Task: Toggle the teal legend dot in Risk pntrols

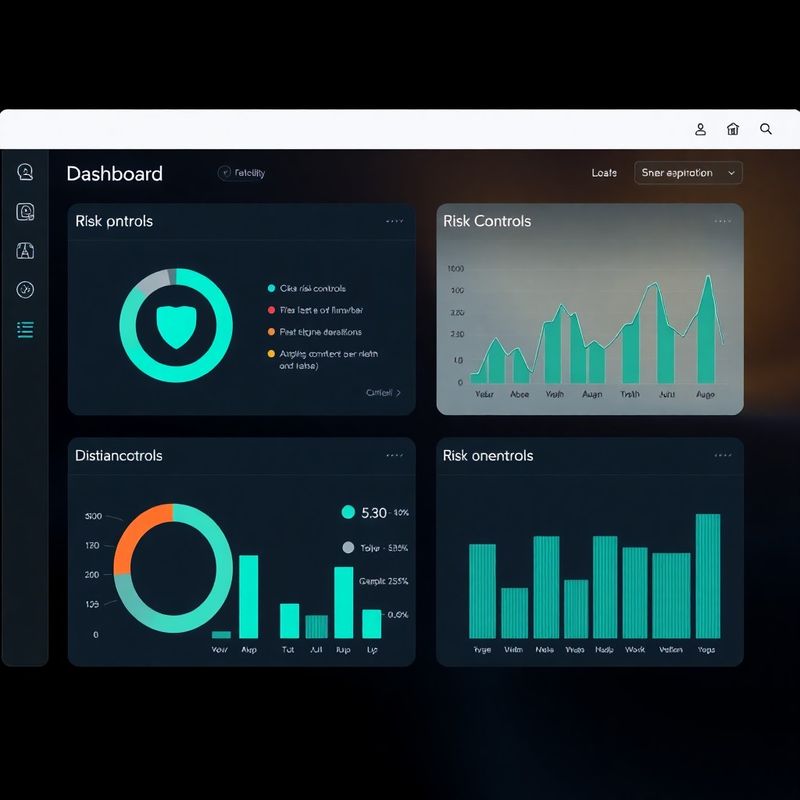Action: [271, 288]
